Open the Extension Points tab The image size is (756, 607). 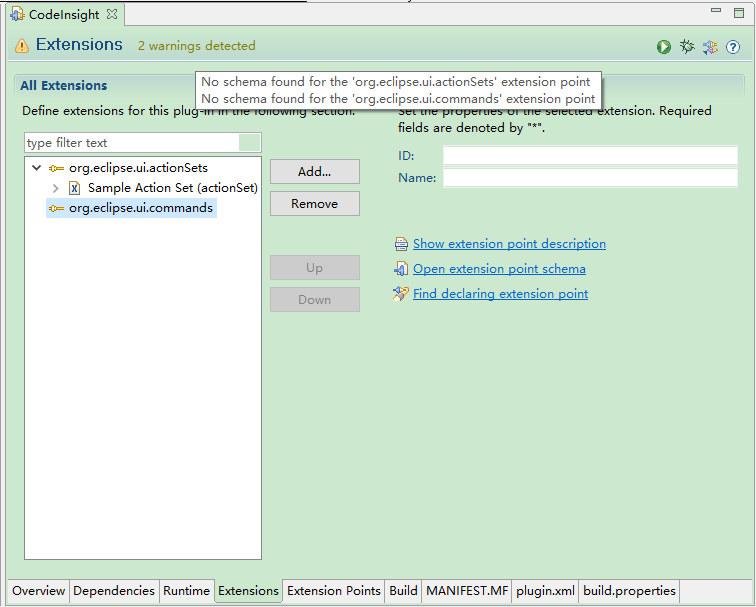(x=334, y=591)
